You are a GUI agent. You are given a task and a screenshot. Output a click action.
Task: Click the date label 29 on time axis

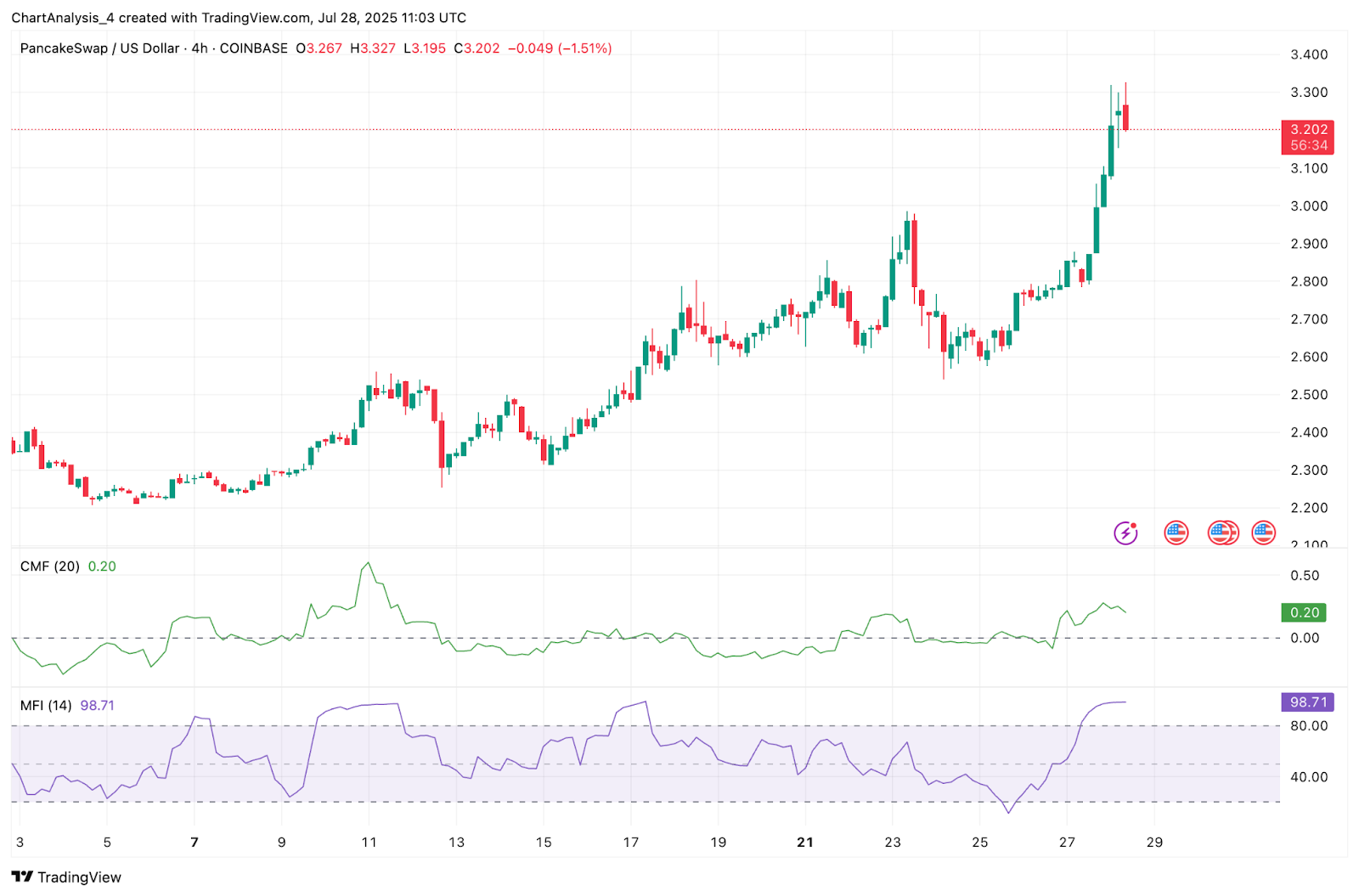1154,842
